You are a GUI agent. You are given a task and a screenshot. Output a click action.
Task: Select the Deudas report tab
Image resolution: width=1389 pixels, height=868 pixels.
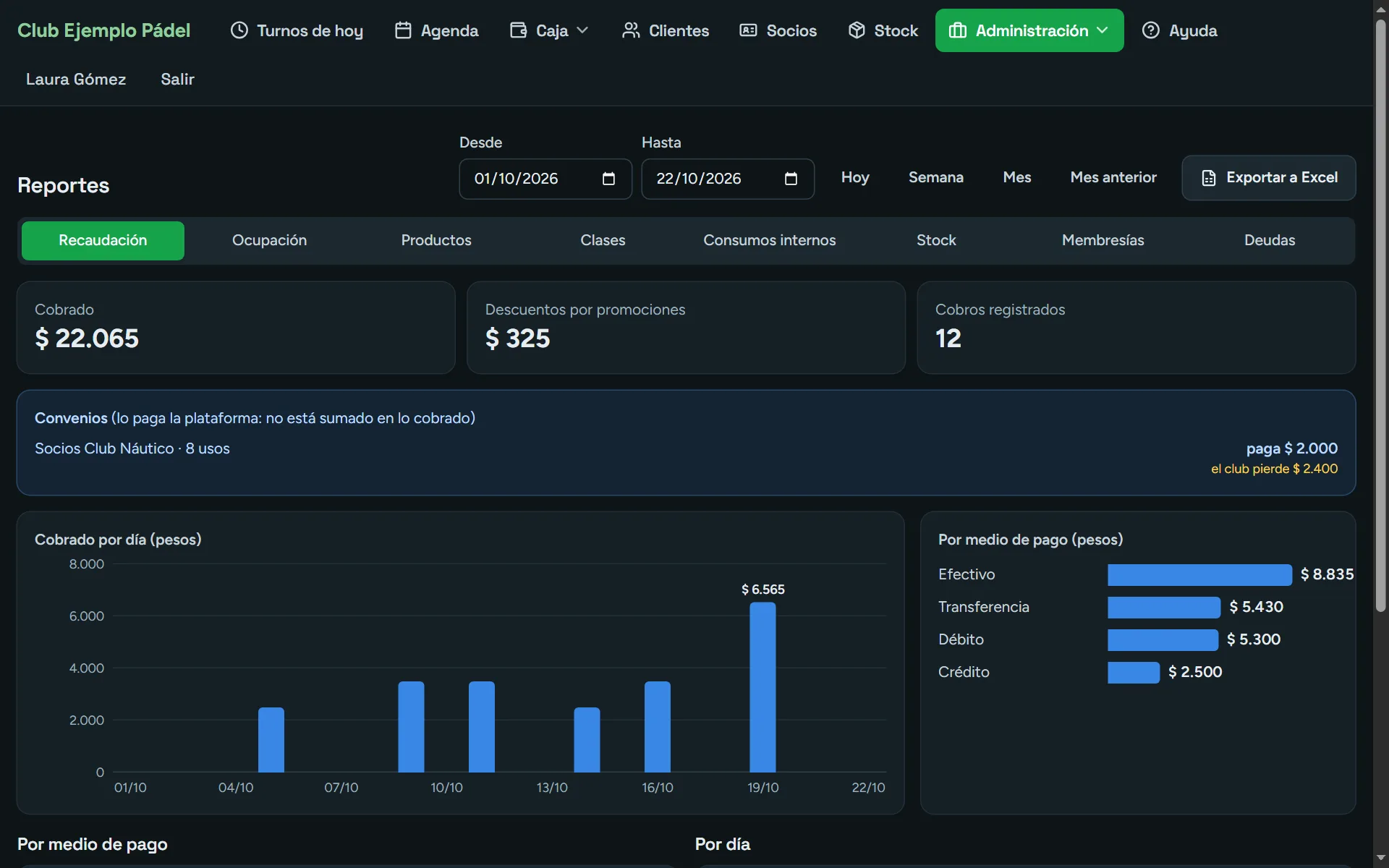click(1269, 240)
